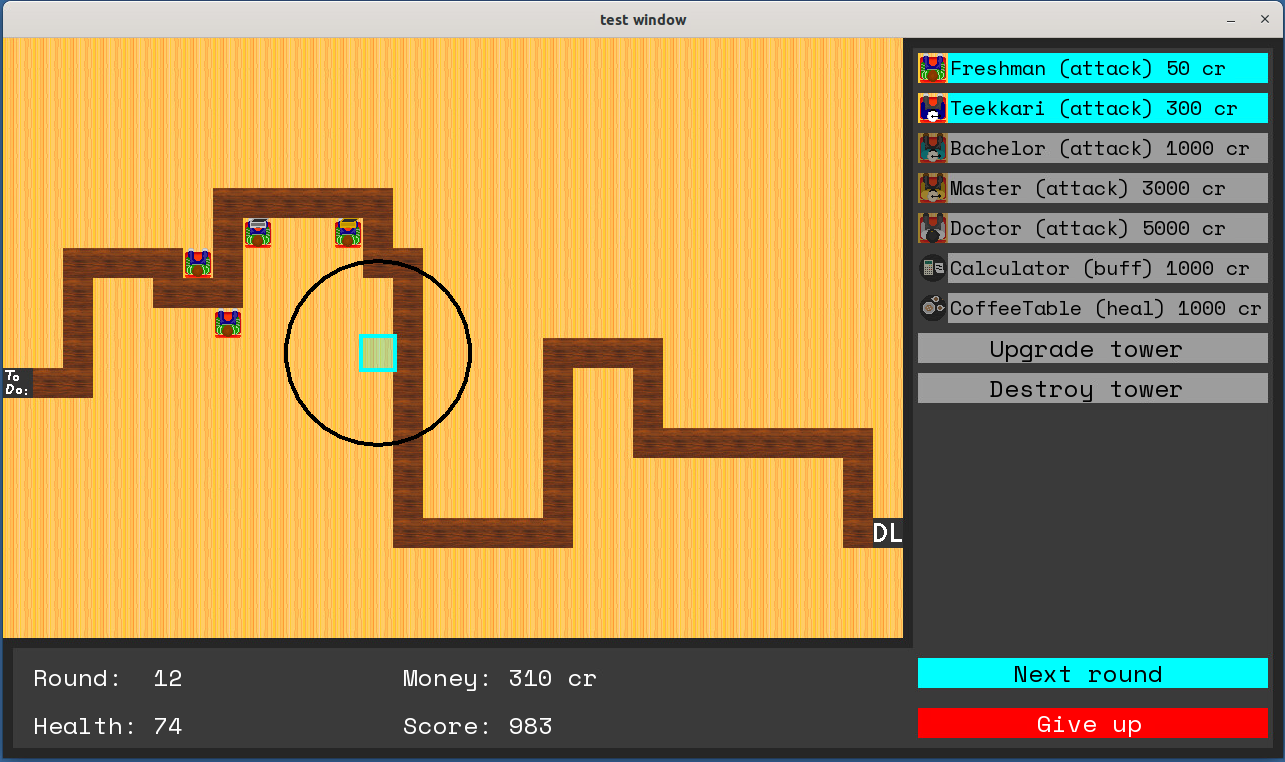Select the Teekkari attack tower, 300 cr
This screenshot has width=1285, height=762.
point(1093,108)
